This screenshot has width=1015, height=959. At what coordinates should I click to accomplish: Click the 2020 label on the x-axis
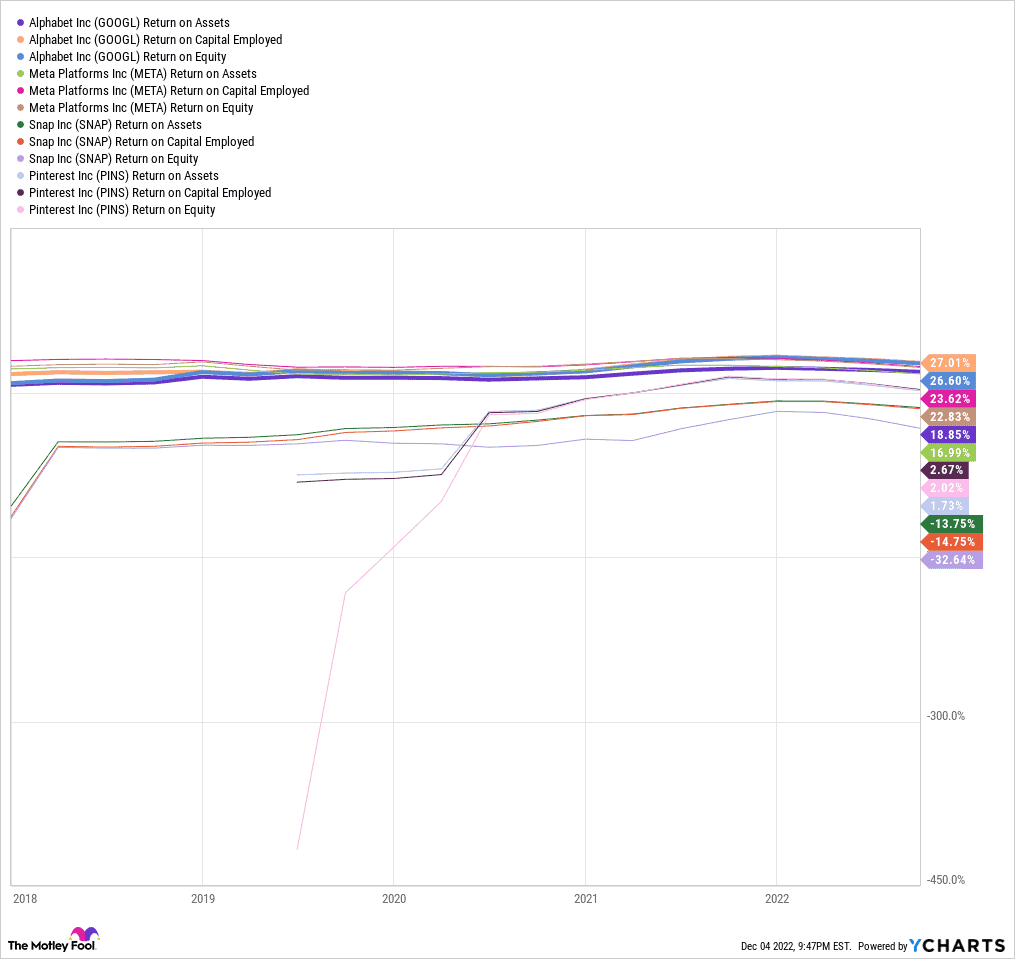(393, 899)
